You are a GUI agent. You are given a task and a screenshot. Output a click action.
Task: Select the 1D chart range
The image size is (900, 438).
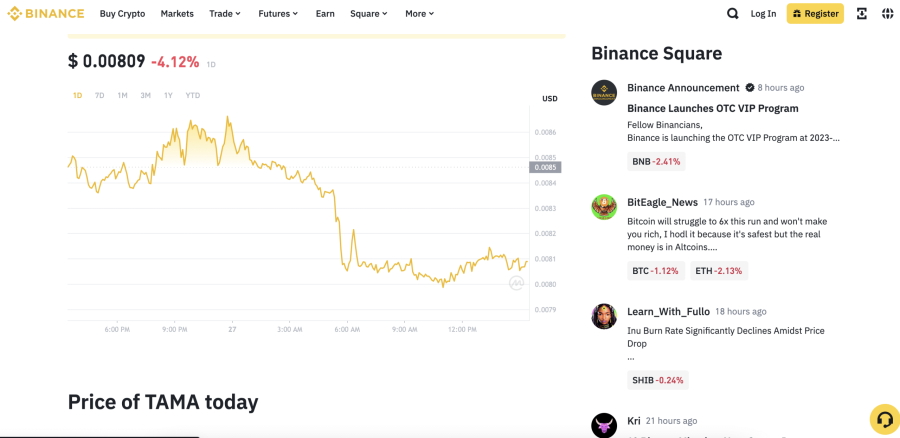77,95
